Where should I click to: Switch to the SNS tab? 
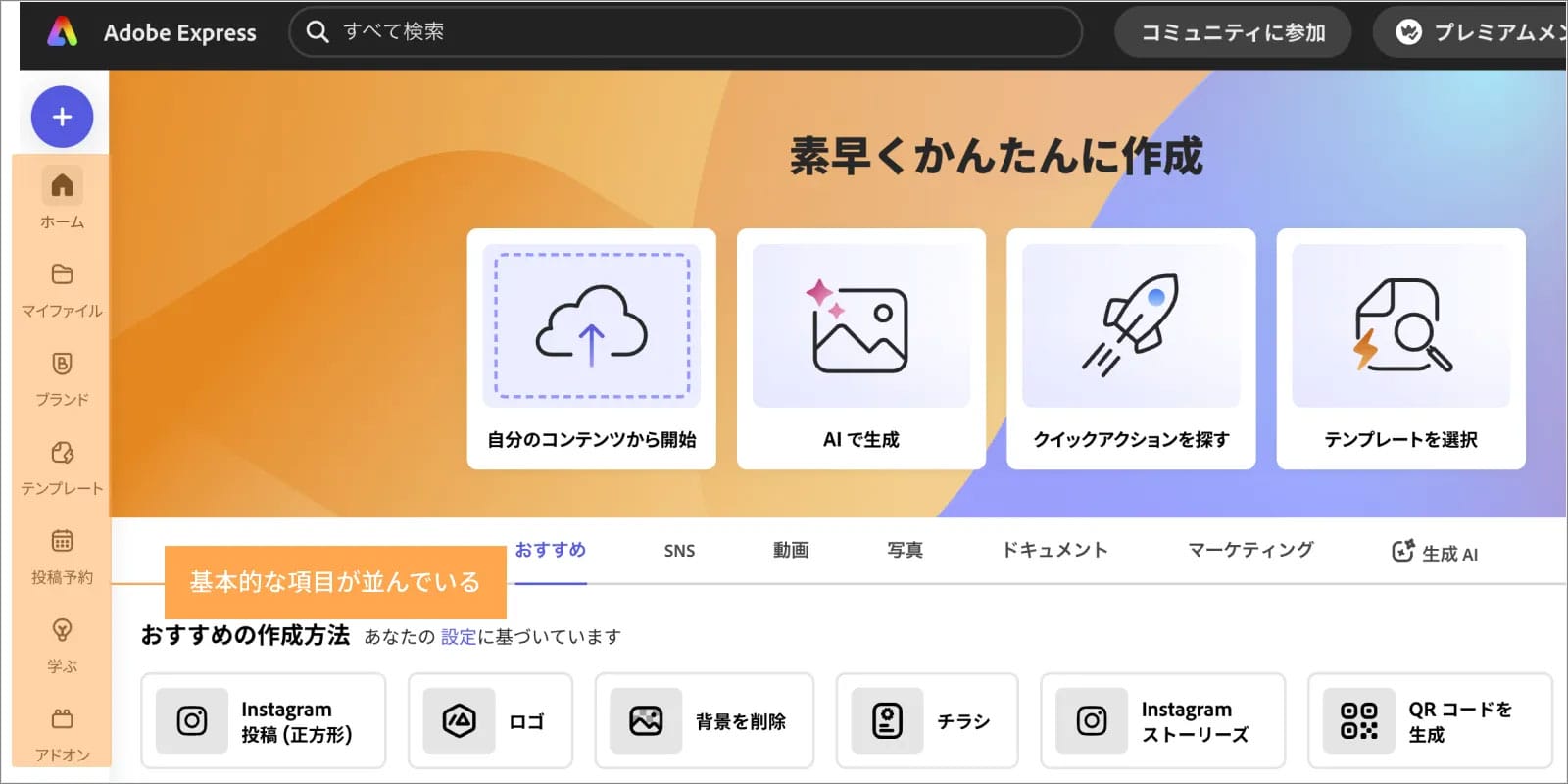point(679,551)
